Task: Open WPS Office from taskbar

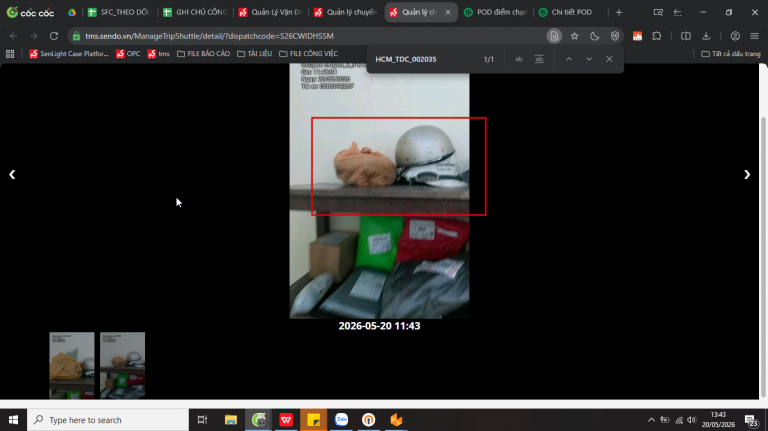Action: (x=286, y=420)
